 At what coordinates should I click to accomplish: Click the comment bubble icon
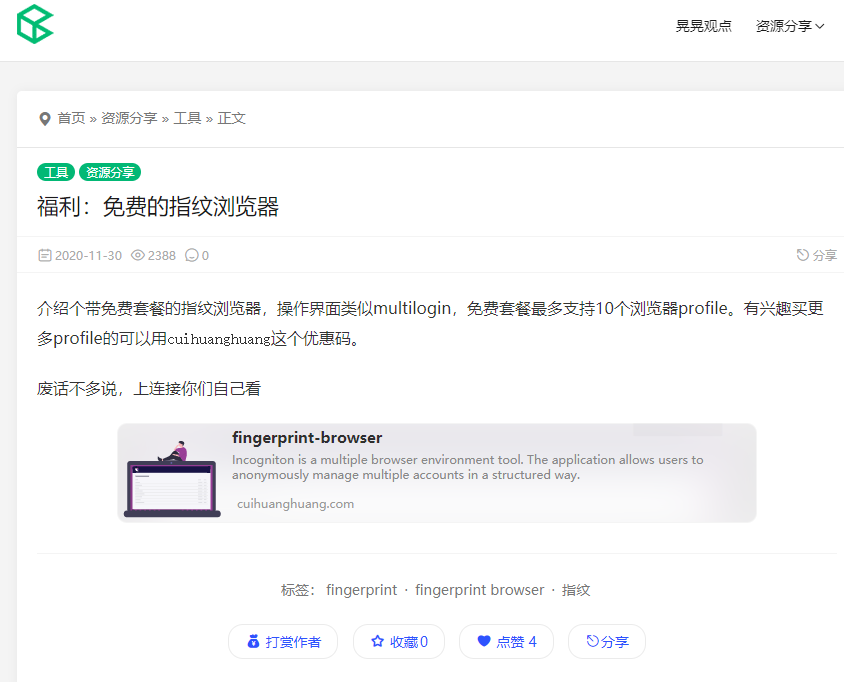click(191, 255)
